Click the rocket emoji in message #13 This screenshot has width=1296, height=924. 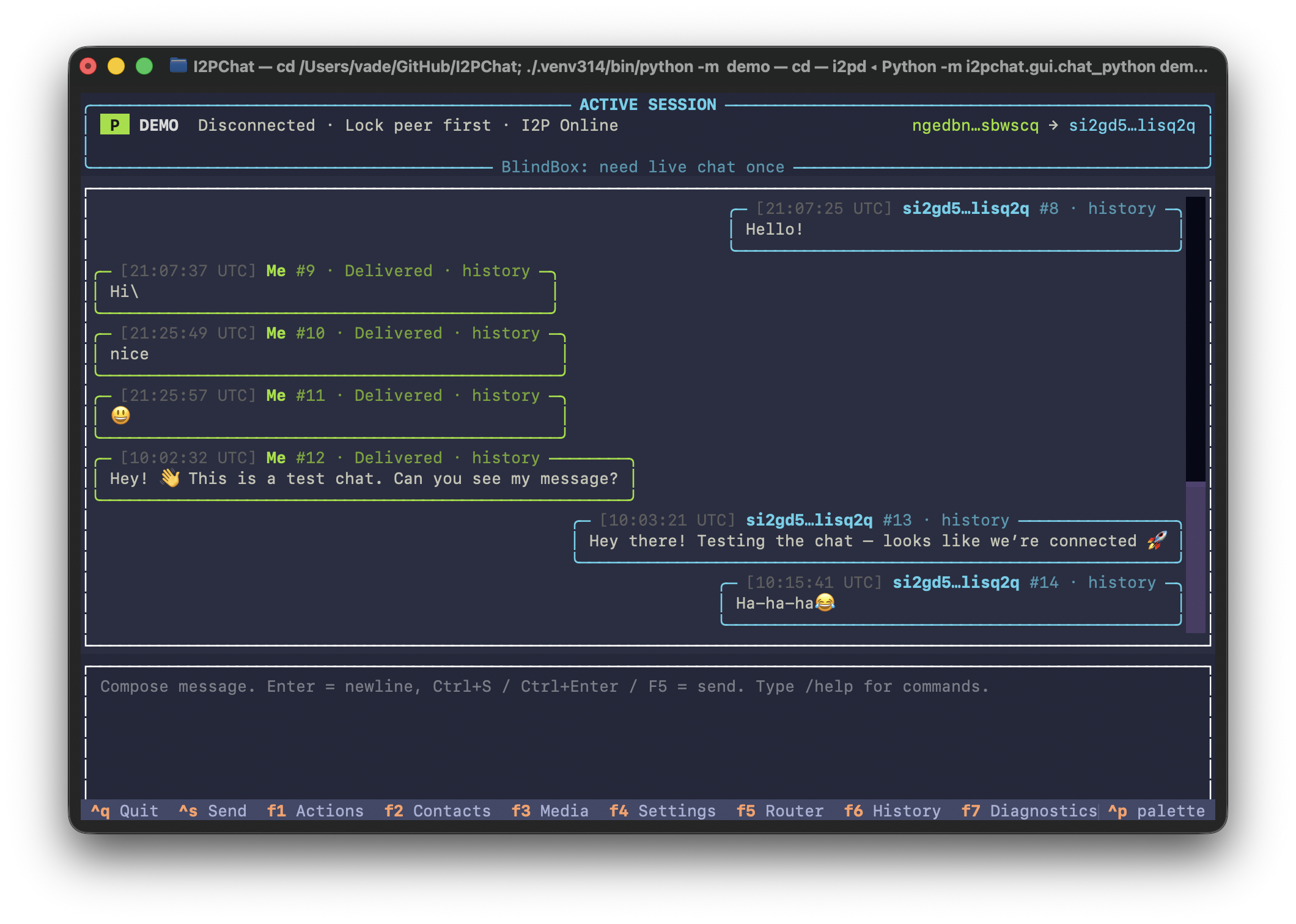click(1157, 540)
